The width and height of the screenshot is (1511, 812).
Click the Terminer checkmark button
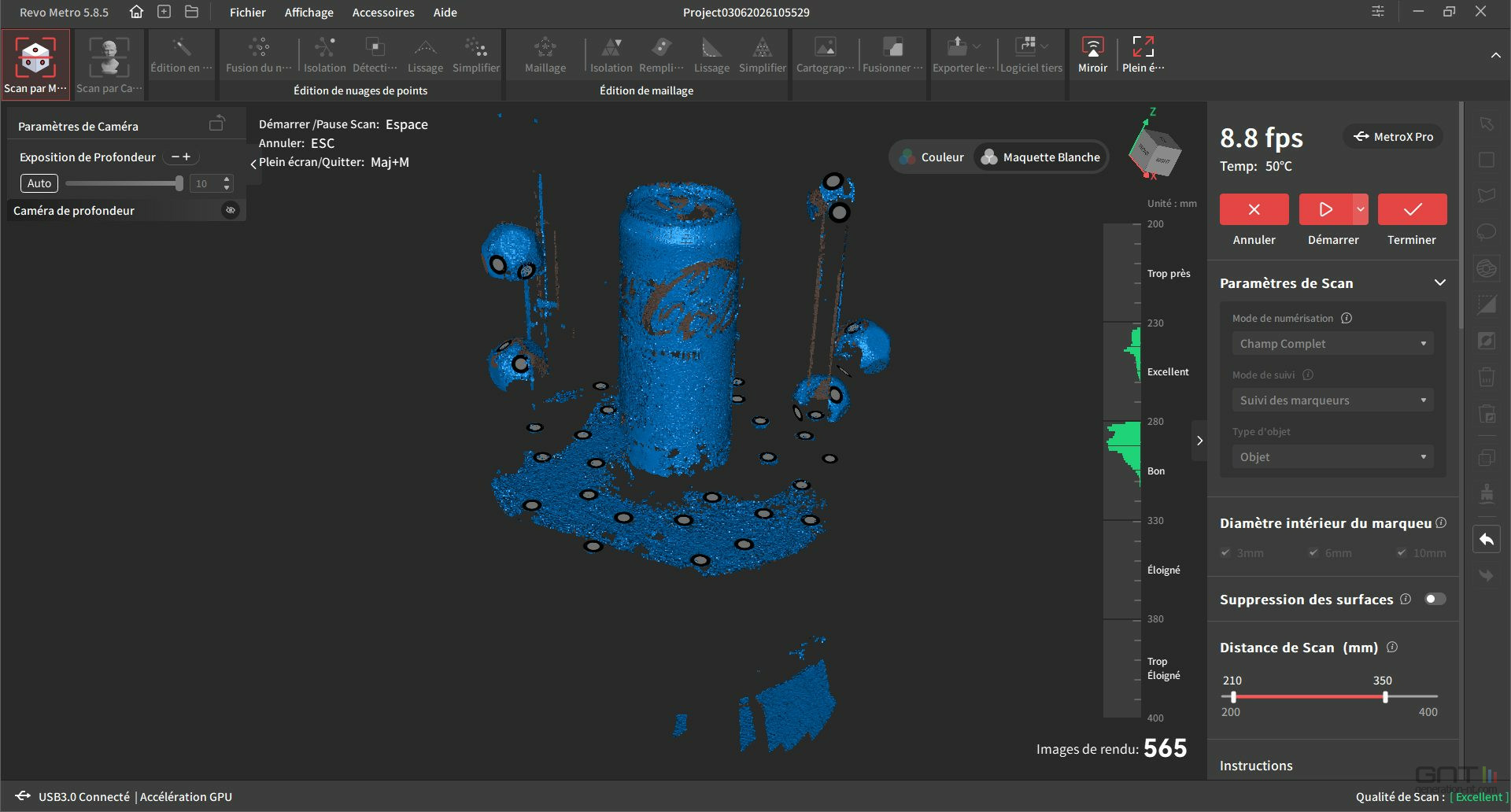coord(1412,209)
